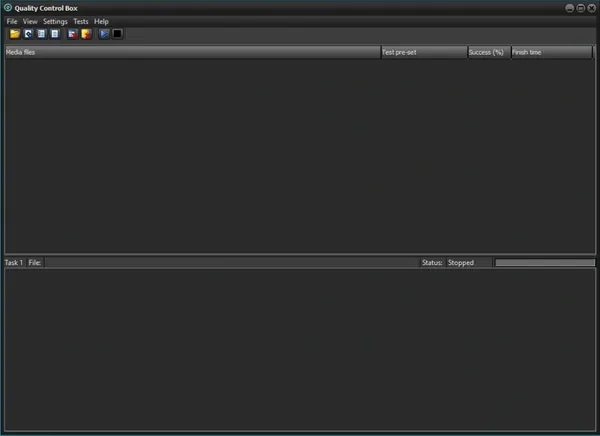Click the circular refresh arrow toolbar icon
This screenshot has height=436, width=600.
(28, 34)
